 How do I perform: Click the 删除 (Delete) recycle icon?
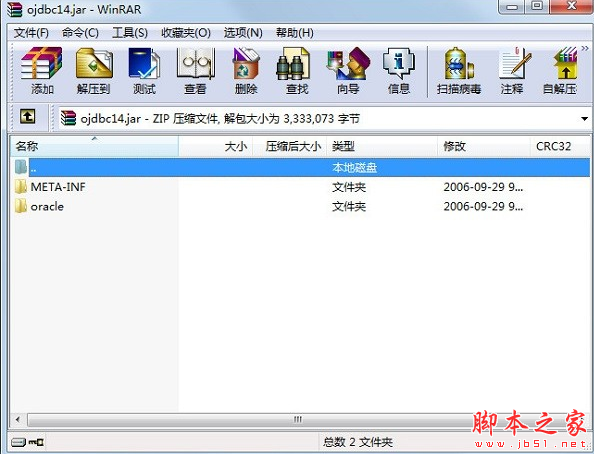tap(246, 71)
